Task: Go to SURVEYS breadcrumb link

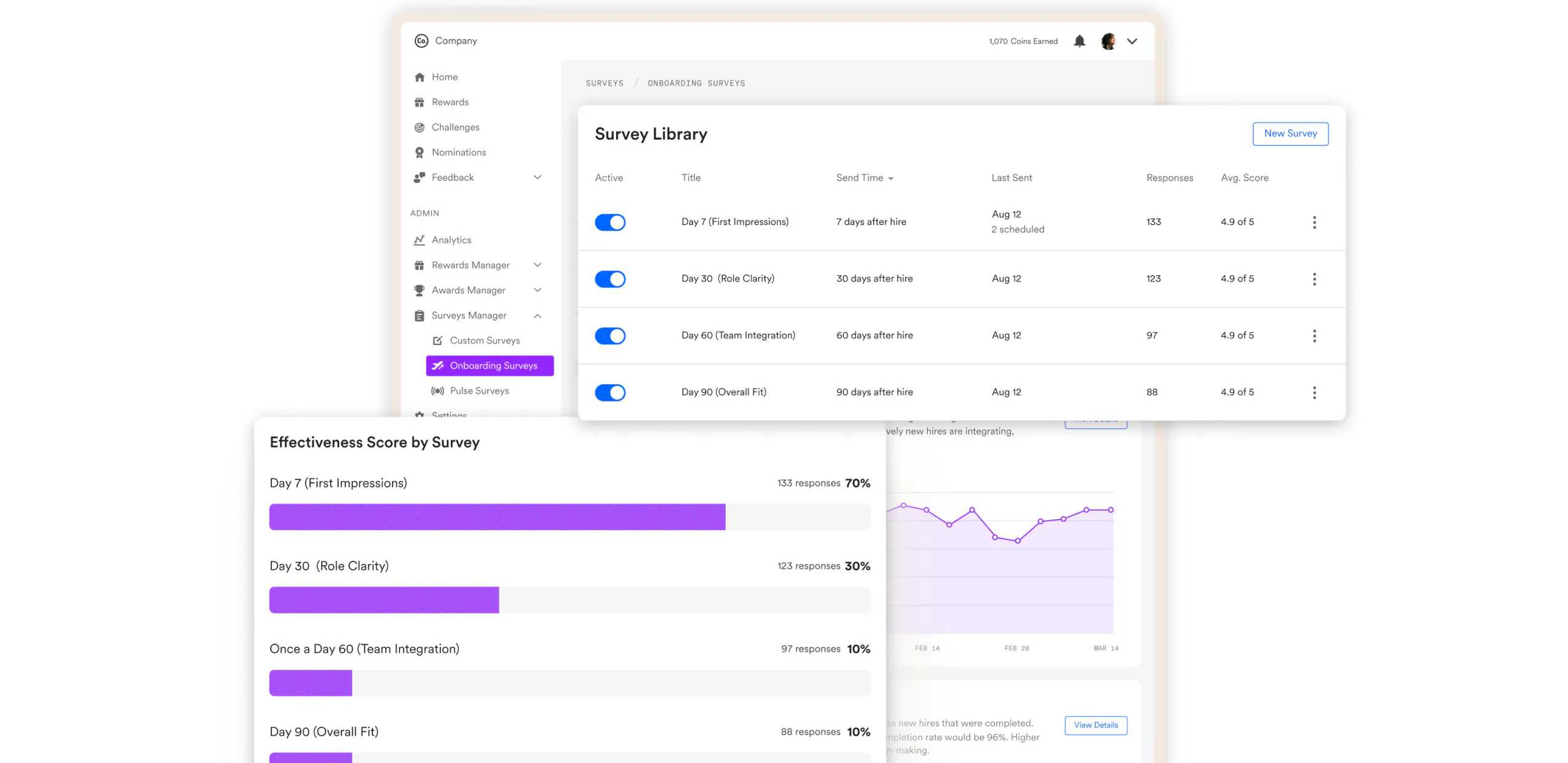Action: pos(604,83)
